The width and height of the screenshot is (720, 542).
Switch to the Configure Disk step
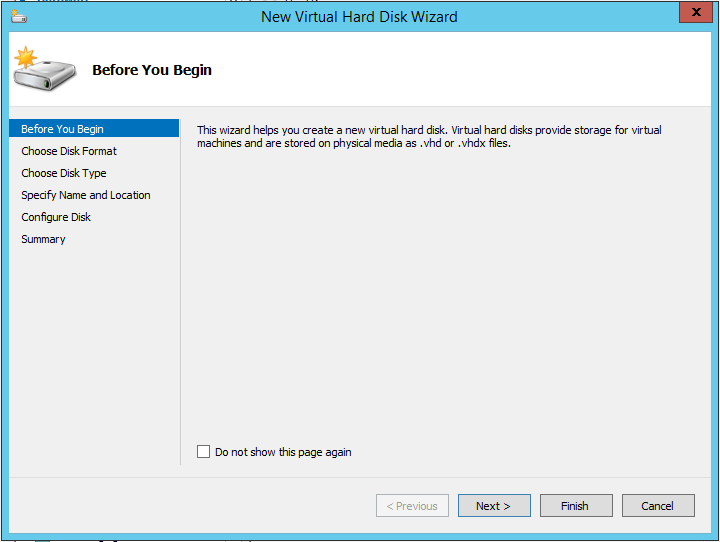(x=56, y=217)
